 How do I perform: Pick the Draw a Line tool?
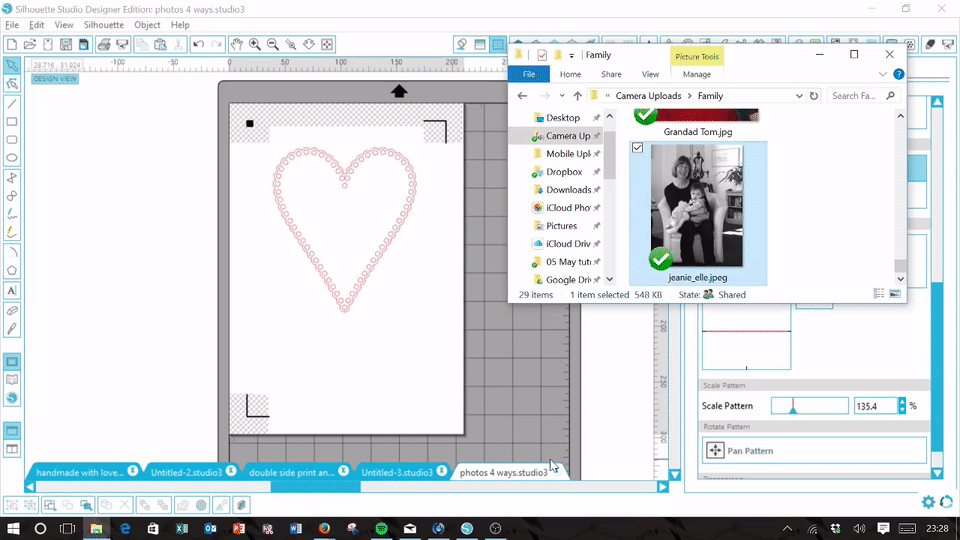coord(12,104)
